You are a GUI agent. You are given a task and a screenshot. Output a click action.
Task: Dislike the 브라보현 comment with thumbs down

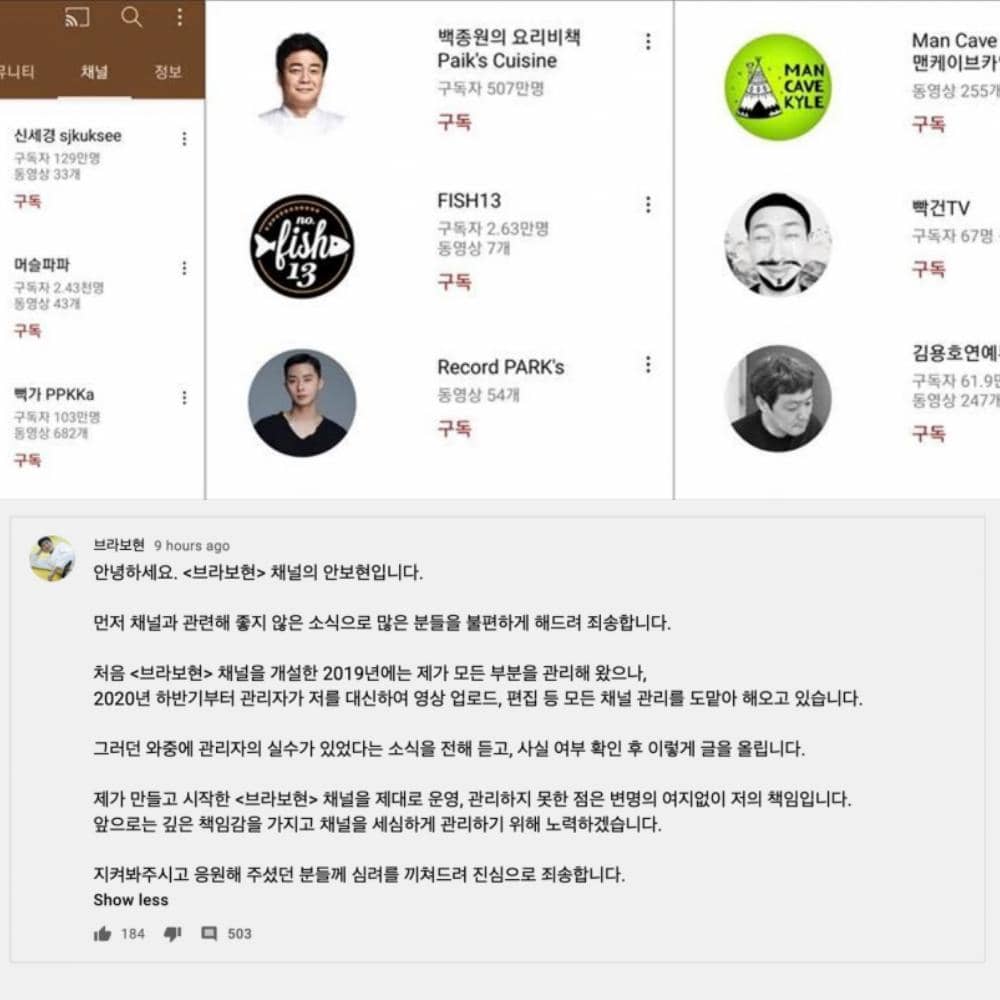[172, 934]
